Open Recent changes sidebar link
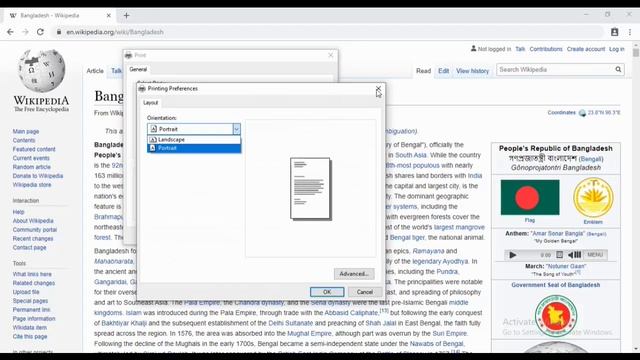 tap(33, 239)
